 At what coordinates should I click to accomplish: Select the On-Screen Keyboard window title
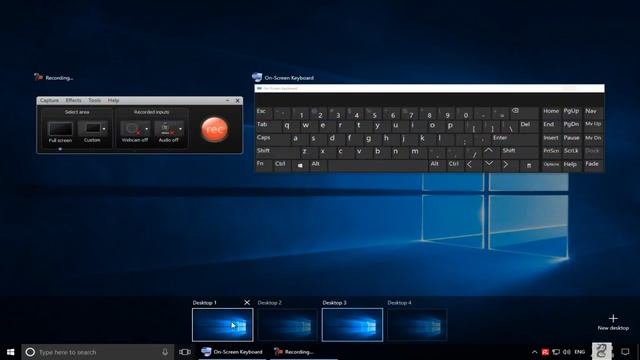tap(289, 78)
